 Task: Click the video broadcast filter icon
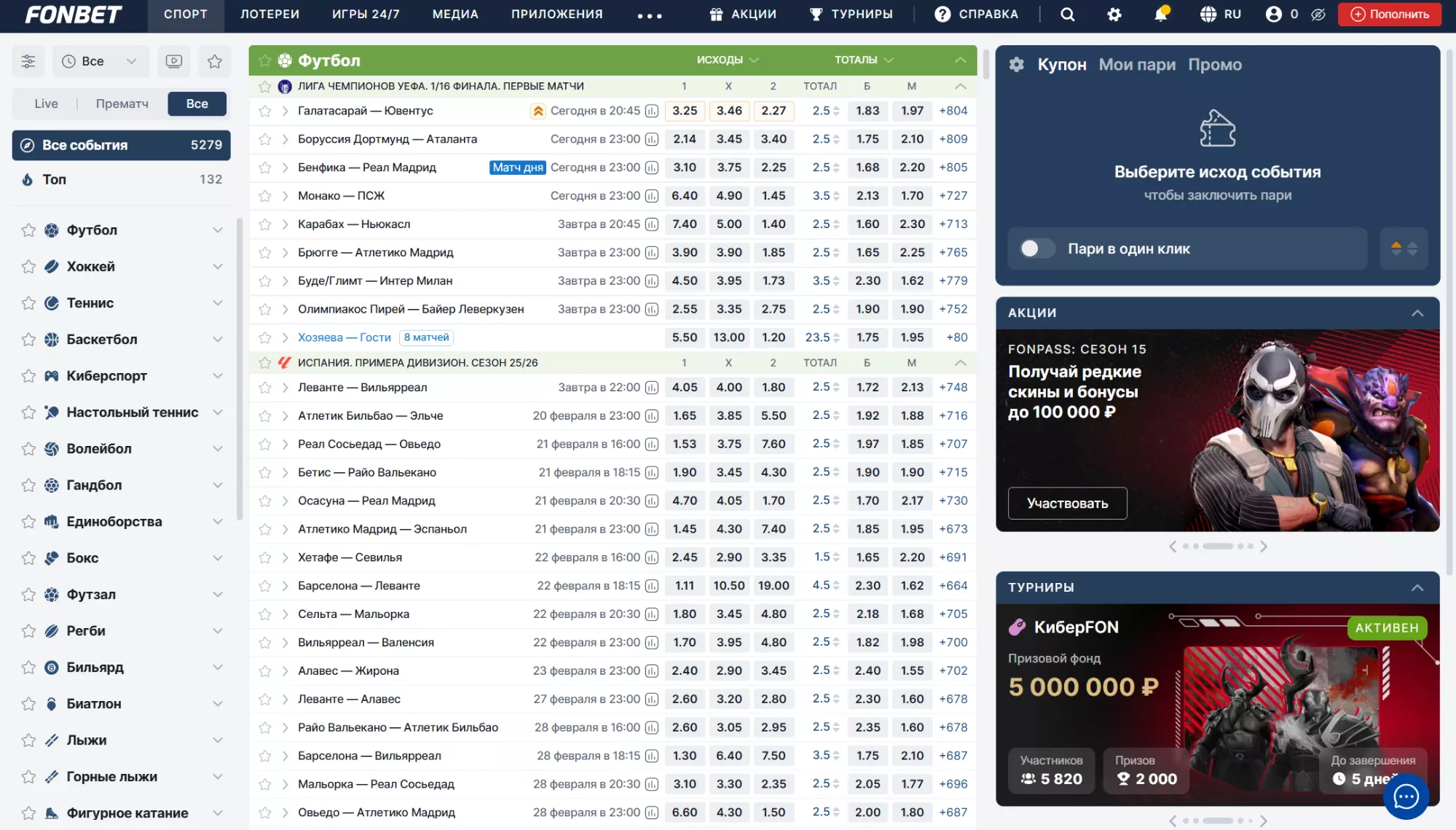tap(173, 61)
